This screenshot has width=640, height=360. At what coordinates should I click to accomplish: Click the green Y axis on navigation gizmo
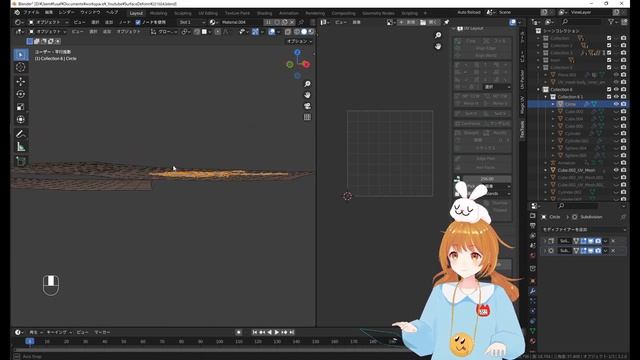(x=290, y=64)
